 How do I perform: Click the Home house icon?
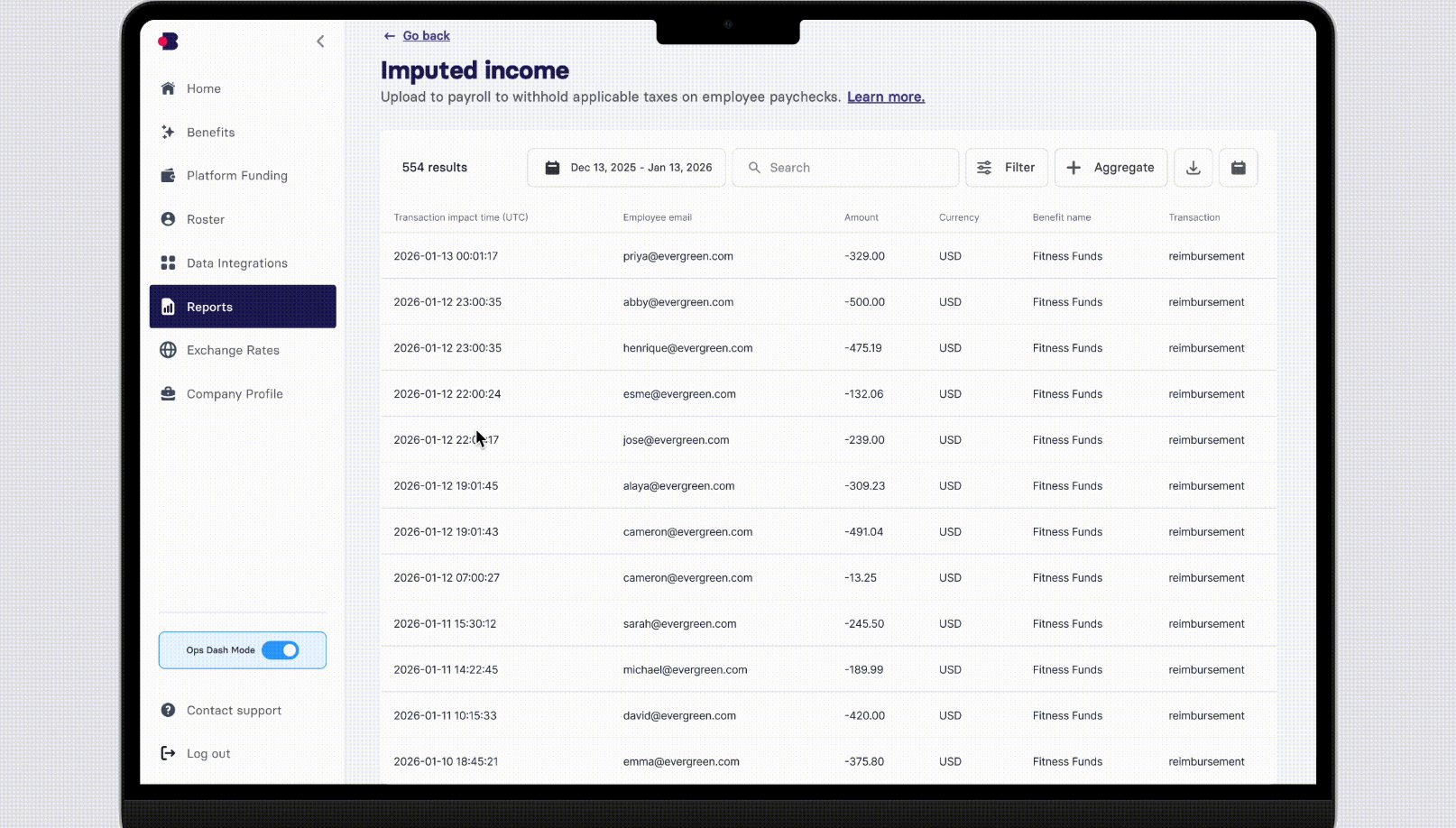pos(168,88)
